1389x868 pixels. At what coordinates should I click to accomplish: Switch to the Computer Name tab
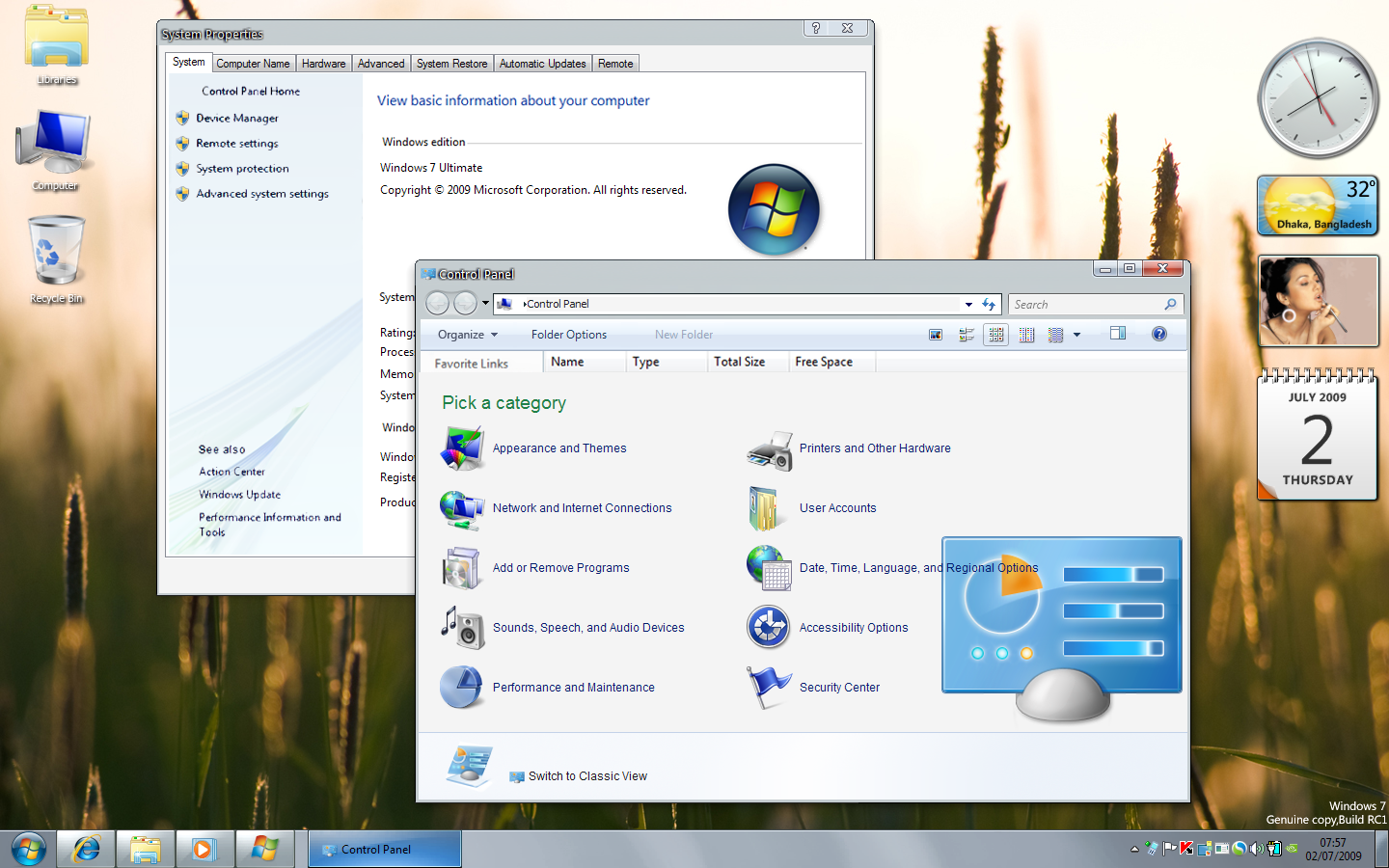[x=253, y=64]
